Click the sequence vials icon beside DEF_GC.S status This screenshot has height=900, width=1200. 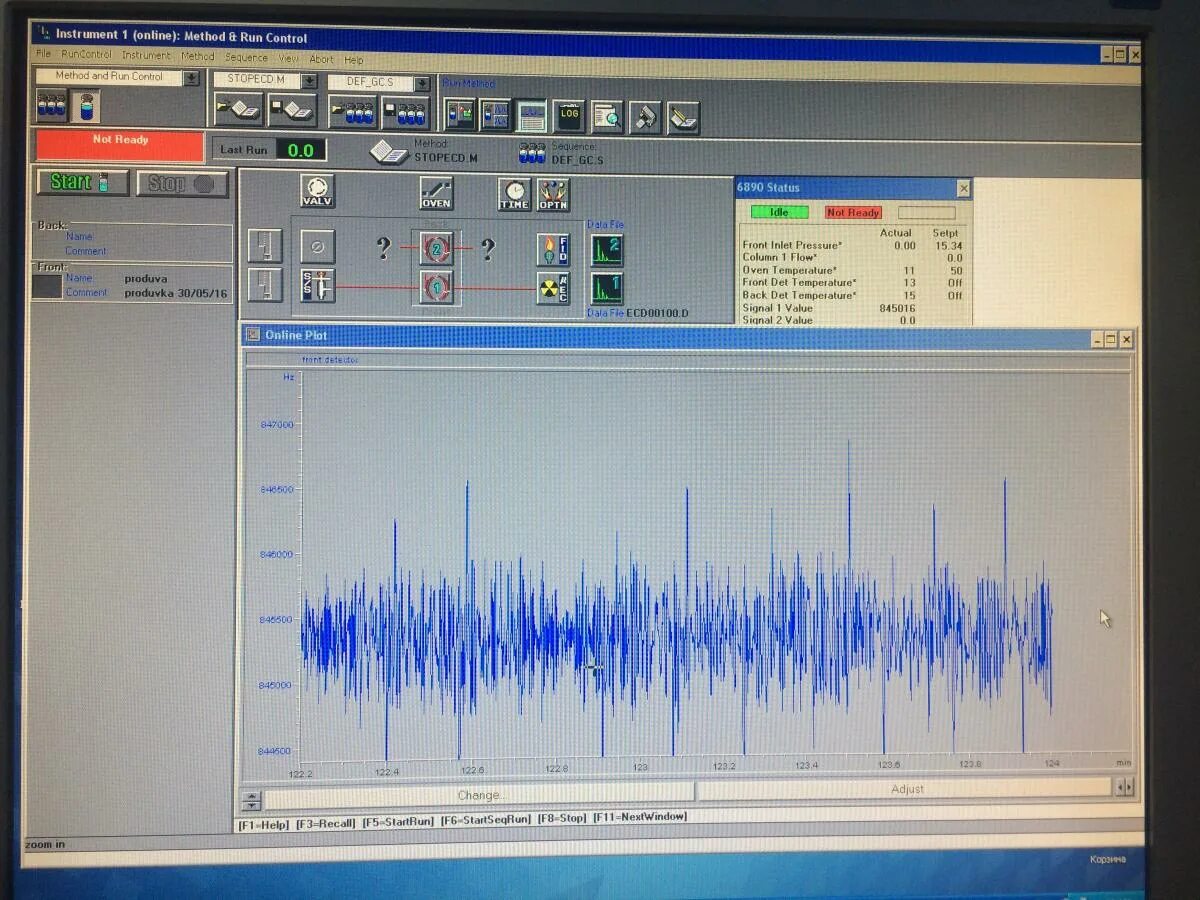click(x=531, y=154)
